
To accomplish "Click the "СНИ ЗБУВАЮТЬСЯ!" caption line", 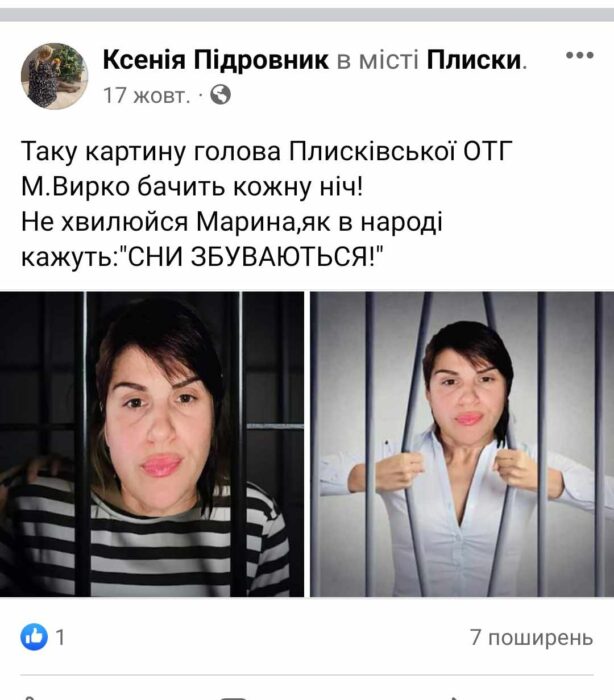I will (x=203, y=258).
